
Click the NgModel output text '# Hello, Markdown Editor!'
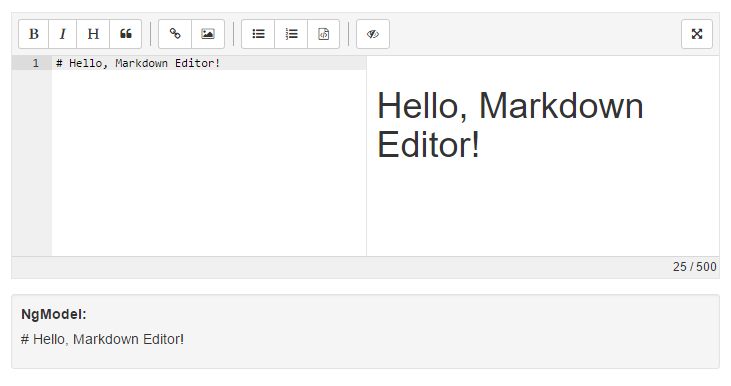coord(103,339)
